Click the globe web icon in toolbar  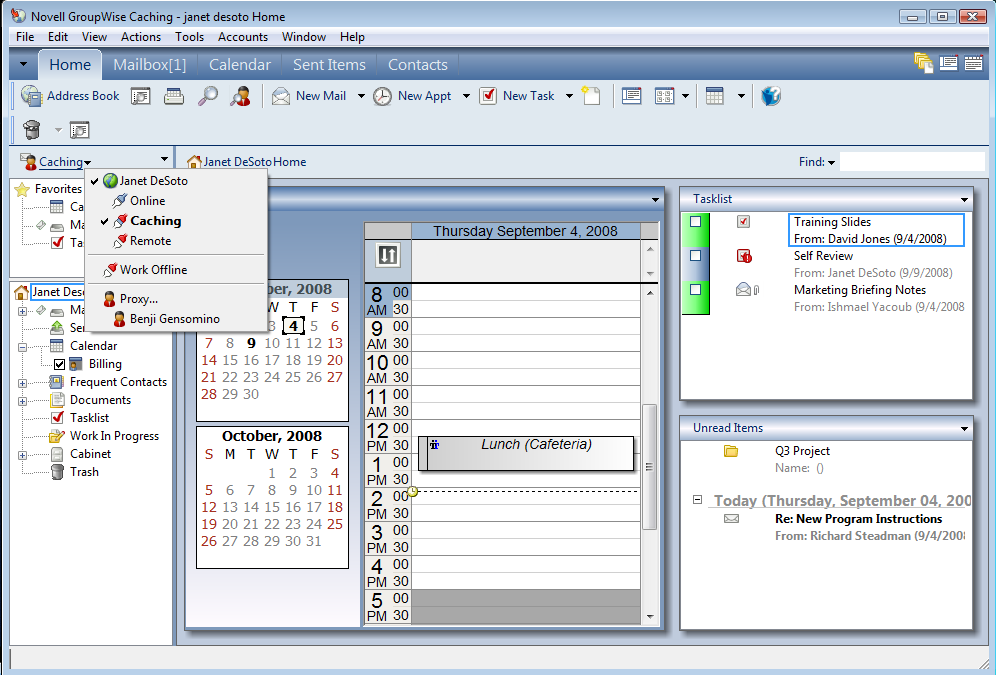pyautogui.click(x=771, y=96)
